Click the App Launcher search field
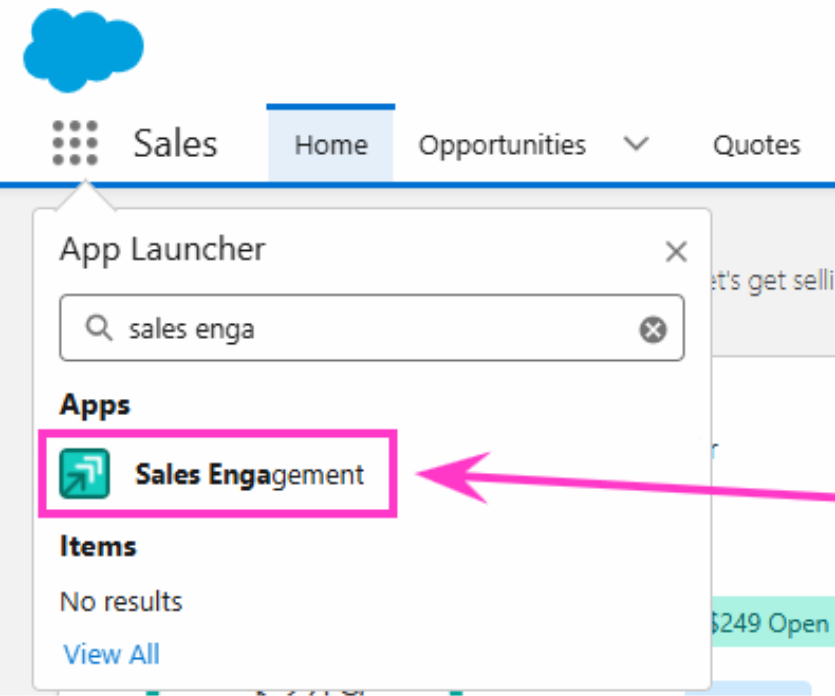This screenshot has height=696, width=835. (372, 328)
